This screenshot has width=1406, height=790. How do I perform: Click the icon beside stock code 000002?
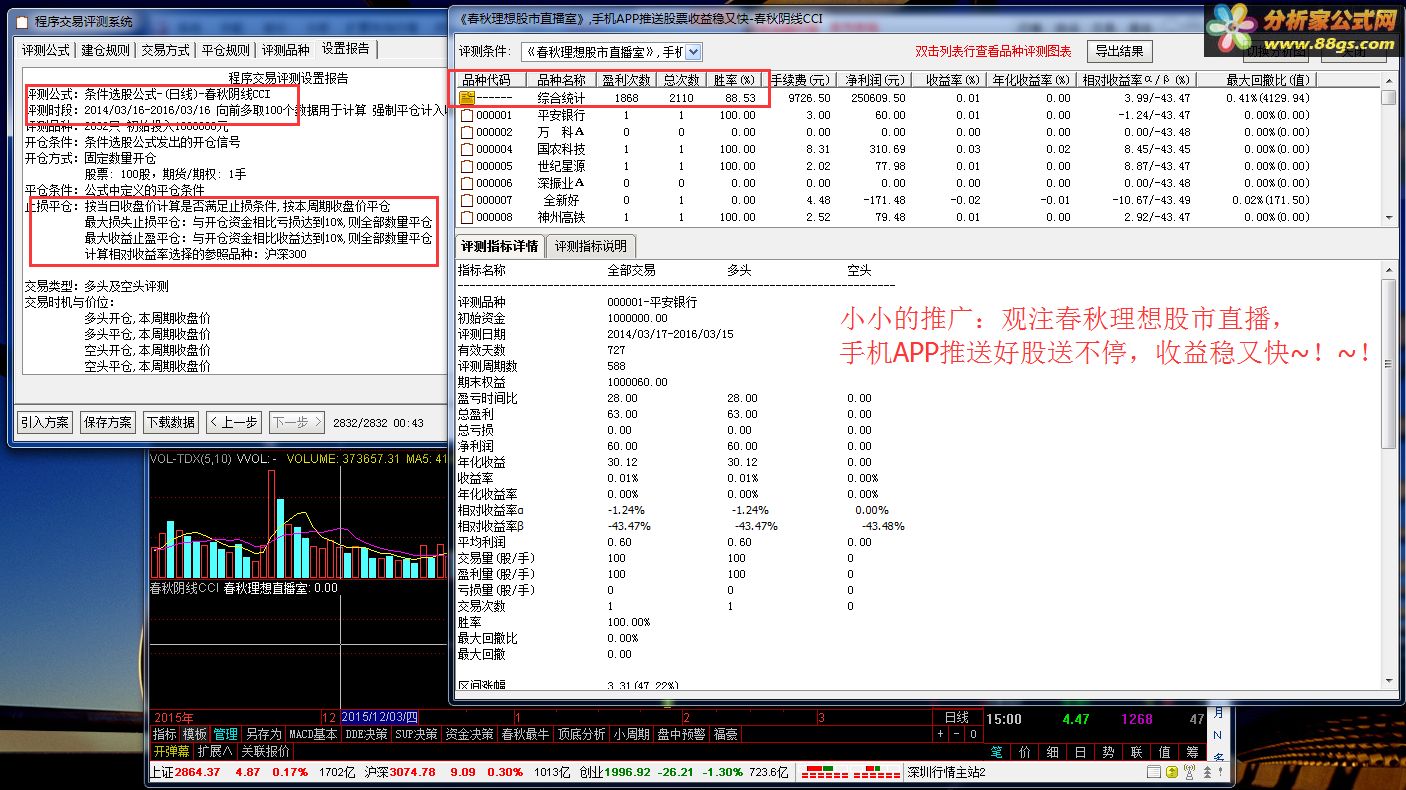coord(466,132)
